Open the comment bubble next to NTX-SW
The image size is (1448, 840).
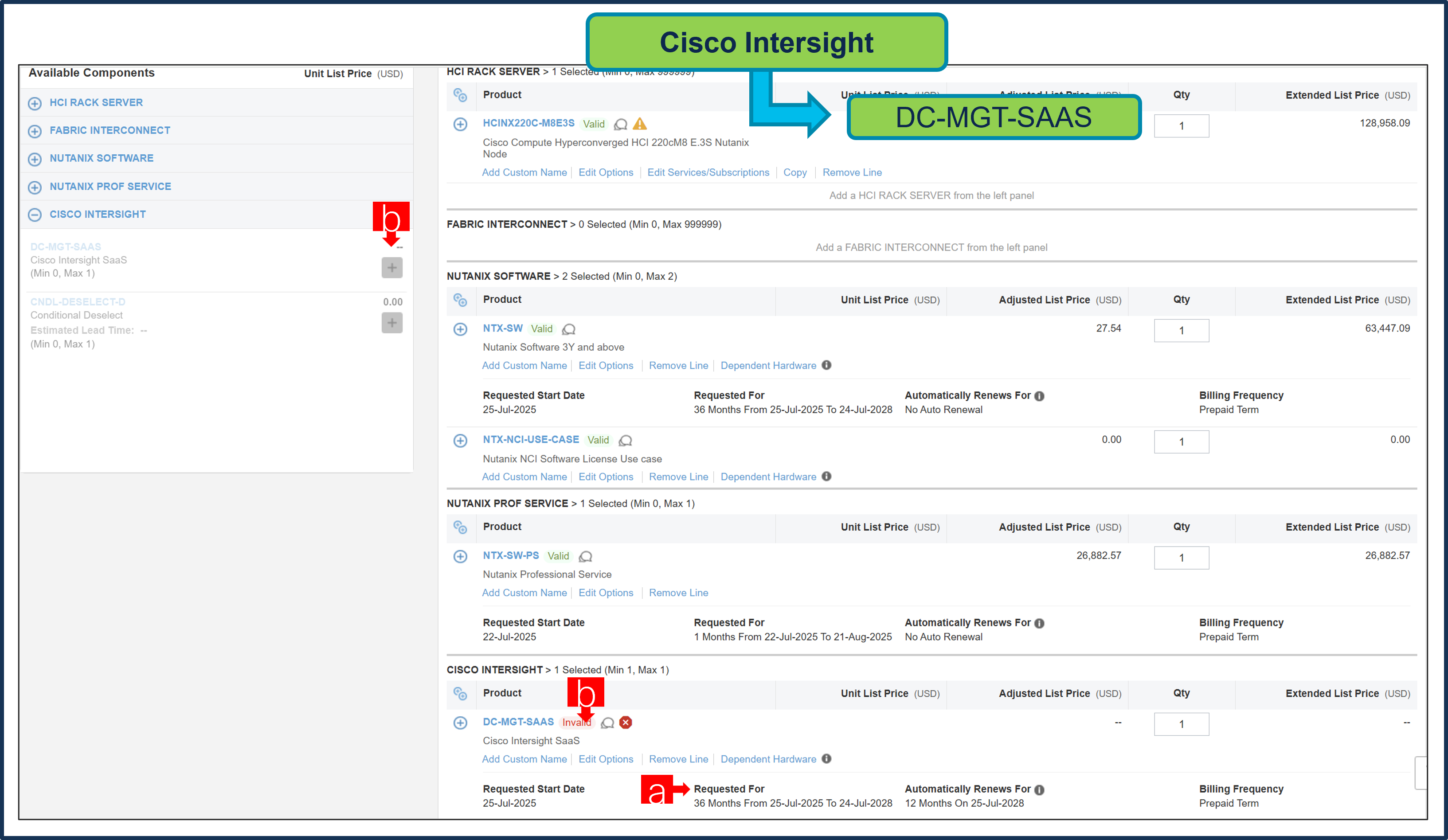tap(569, 329)
